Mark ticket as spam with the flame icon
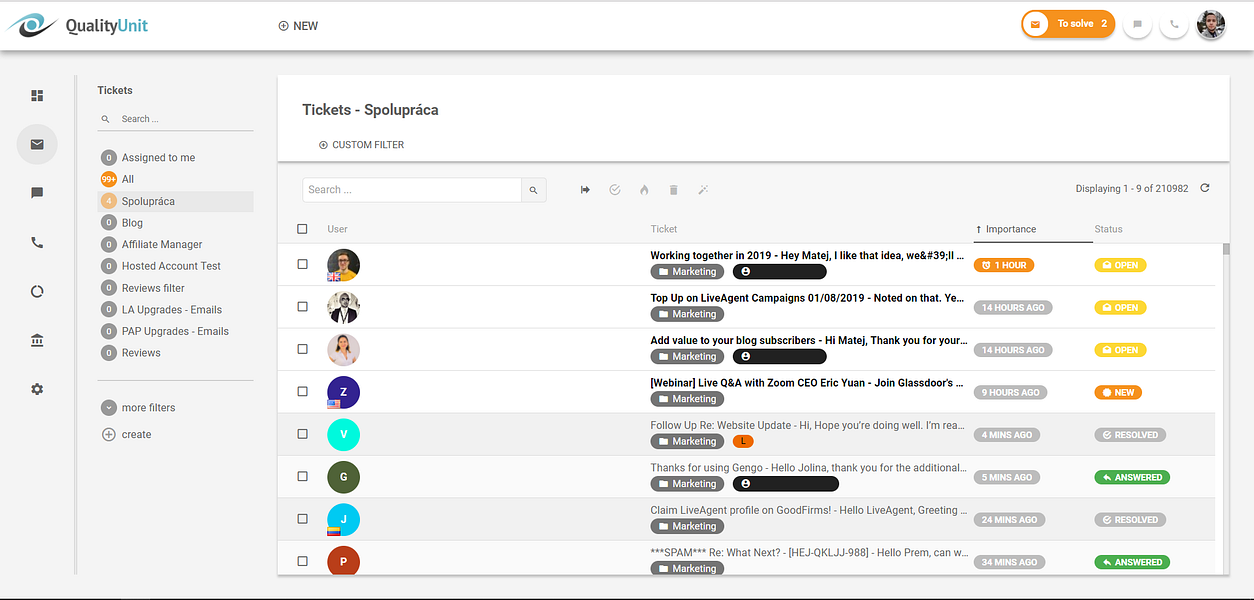Viewport: 1254px width, 600px height. pos(644,189)
